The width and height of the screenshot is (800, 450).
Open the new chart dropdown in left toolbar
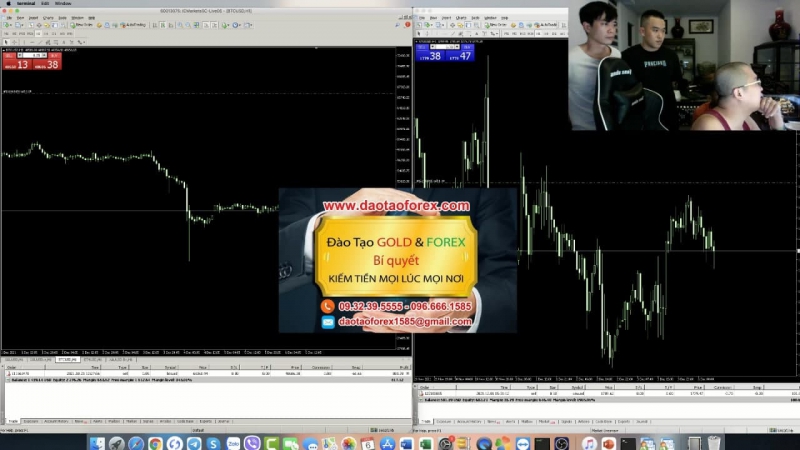[x=10, y=25]
